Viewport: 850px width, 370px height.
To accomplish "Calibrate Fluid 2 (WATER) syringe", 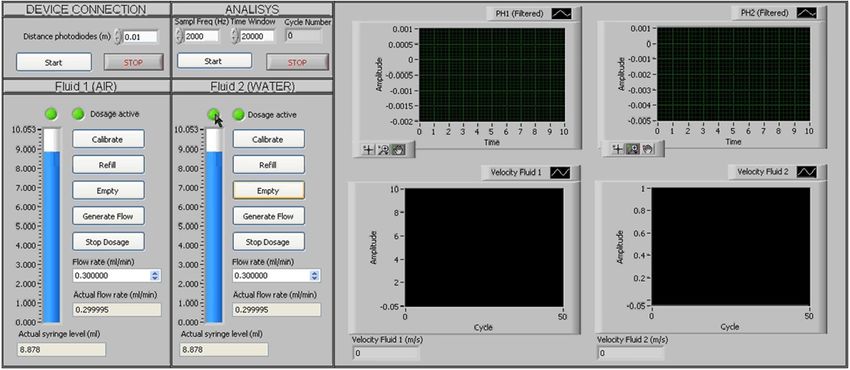I will tap(269, 139).
